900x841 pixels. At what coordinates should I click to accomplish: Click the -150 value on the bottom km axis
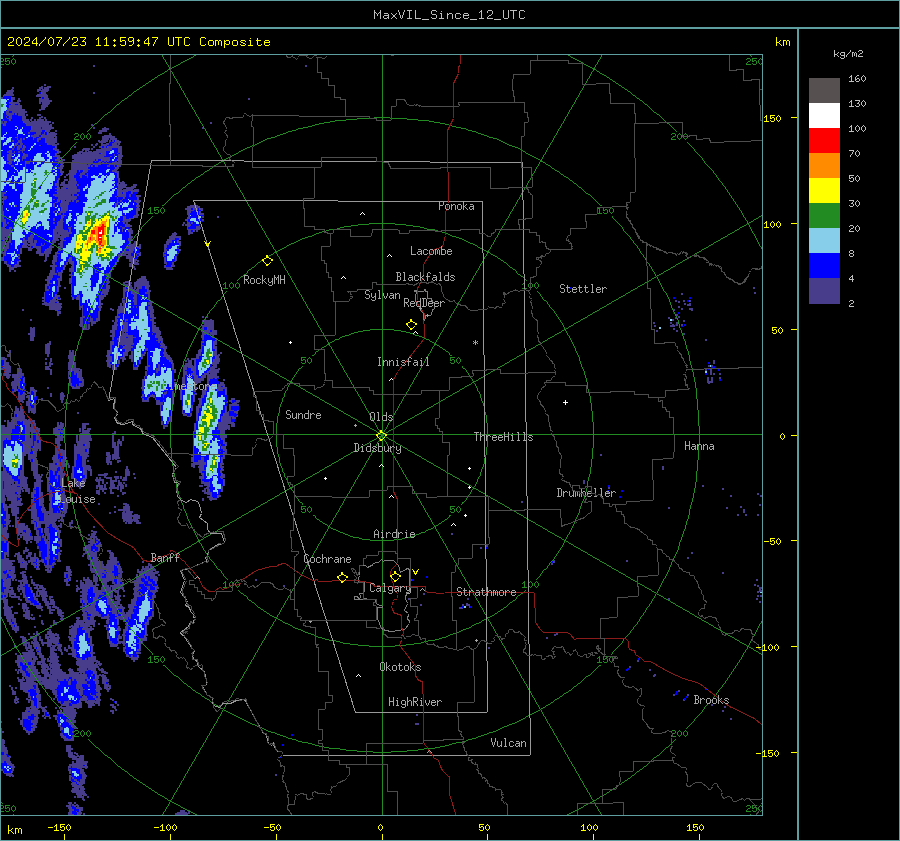(59, 827)
